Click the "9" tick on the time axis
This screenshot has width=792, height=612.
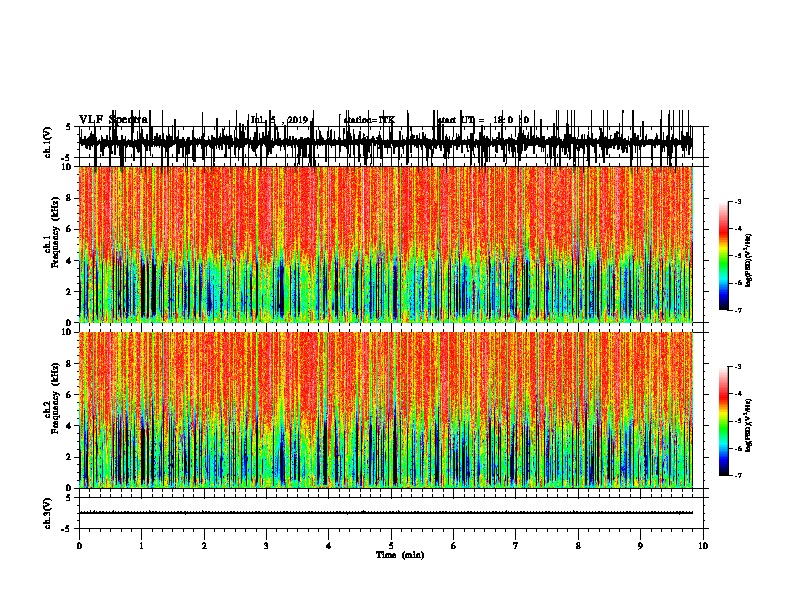[640, 546]
